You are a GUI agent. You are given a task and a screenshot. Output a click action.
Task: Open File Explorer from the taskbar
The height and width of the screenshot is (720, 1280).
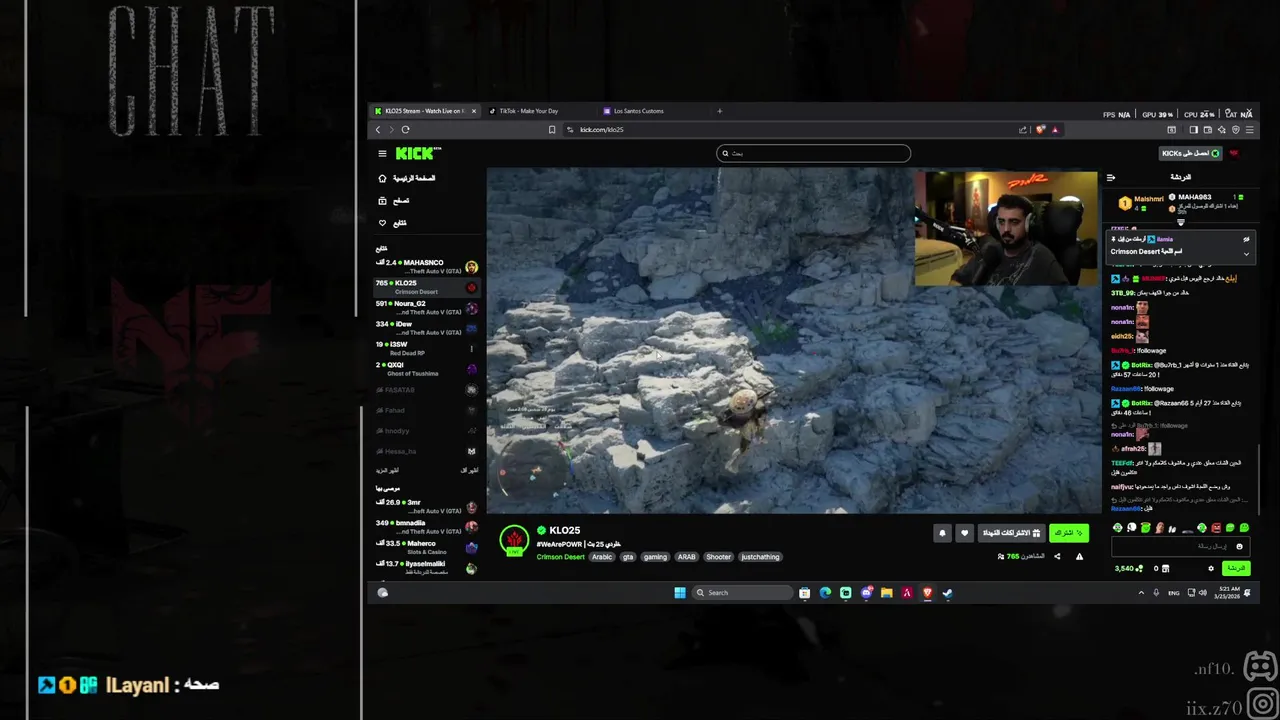click(886, 593)
